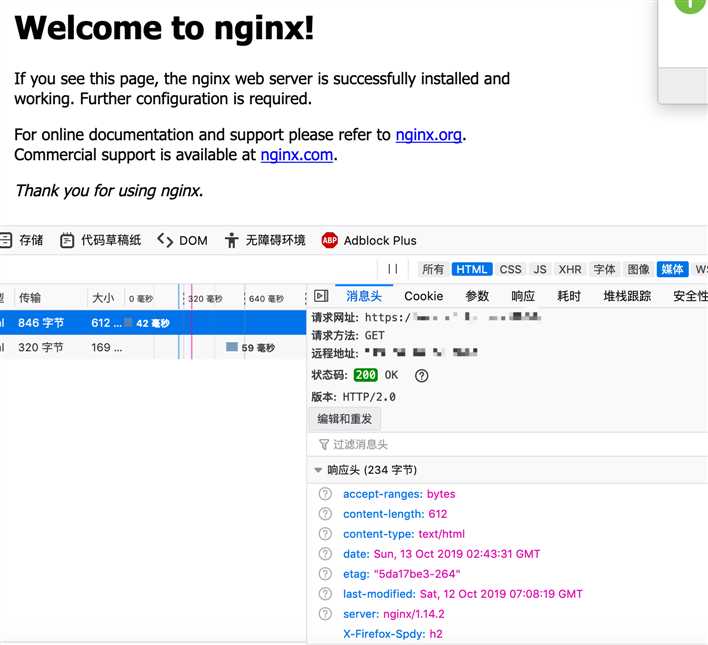The height and width of the screenshot is (645, 708).
Task: Select the X-Firefox-Spdy: h2 header line
Action: [x=393, y=634]
